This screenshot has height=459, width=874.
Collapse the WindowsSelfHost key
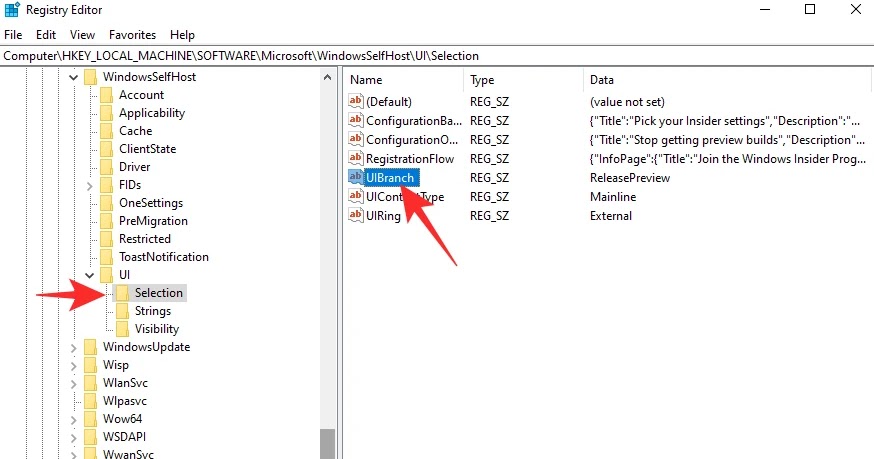74,78
